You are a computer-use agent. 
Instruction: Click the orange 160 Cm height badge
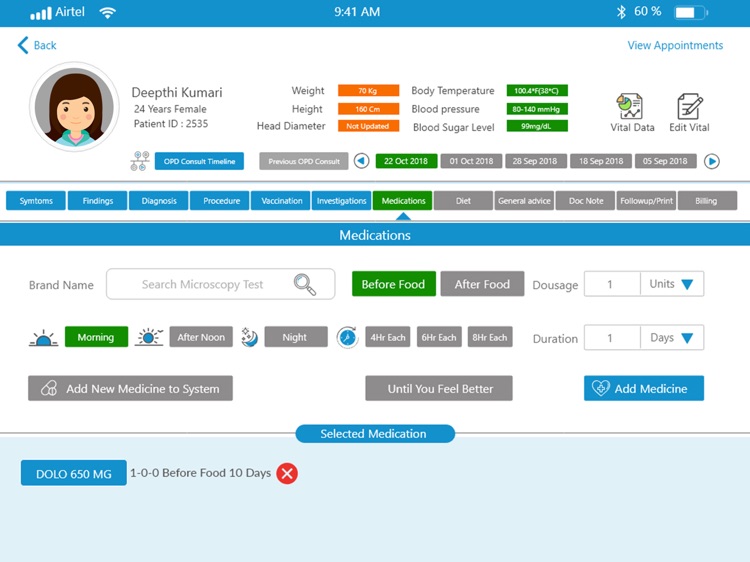click(x=368, y=109)
